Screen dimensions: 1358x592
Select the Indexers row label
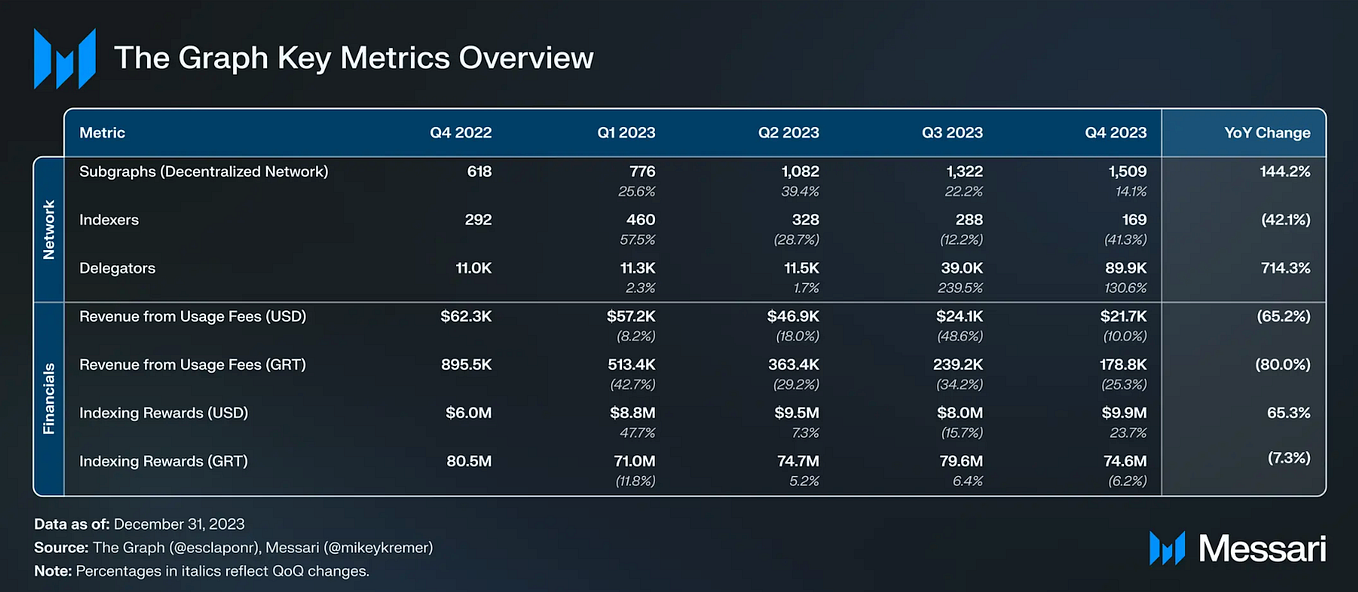click(107, 219)
